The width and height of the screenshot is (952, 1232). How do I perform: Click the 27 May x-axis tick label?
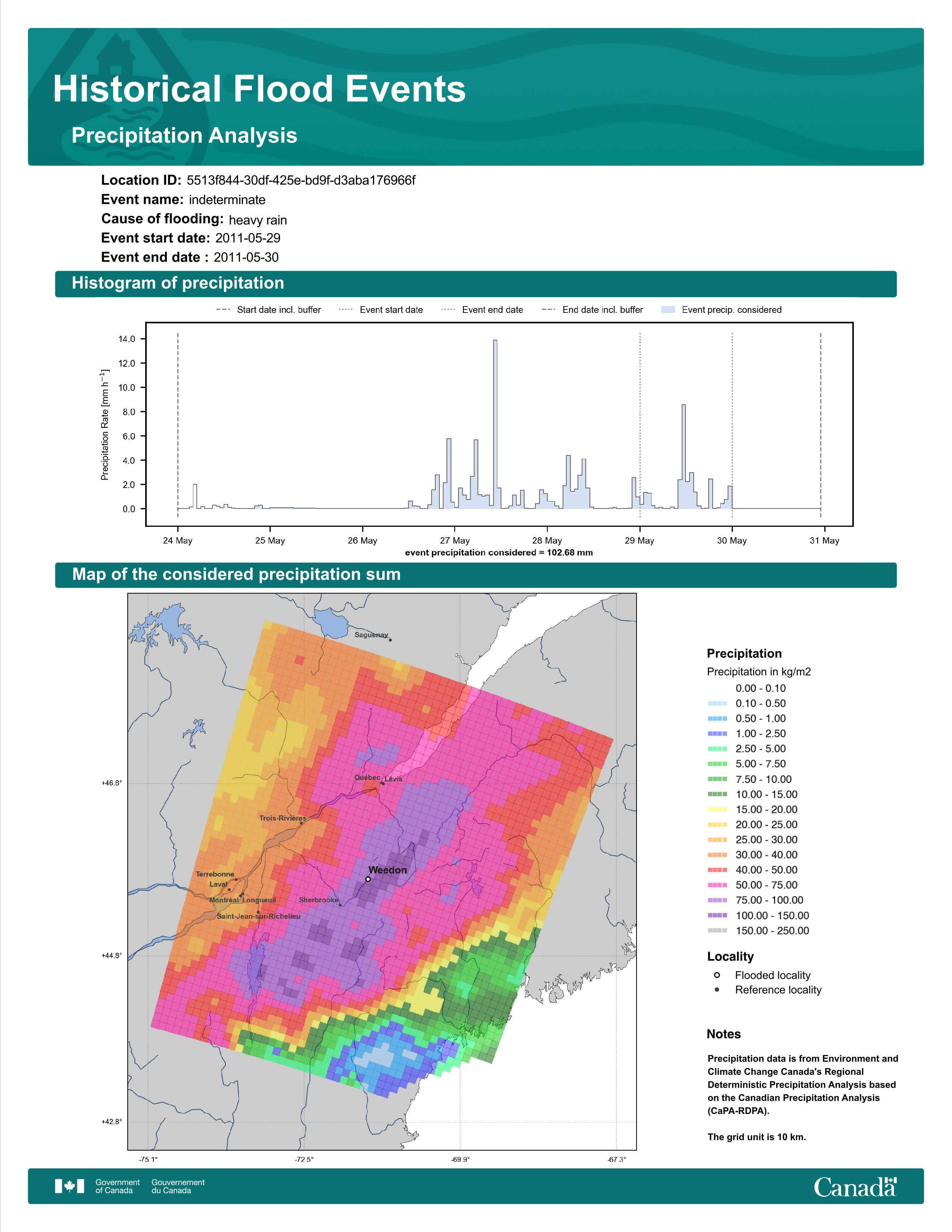pyautogui.click(x=455, y=541)
